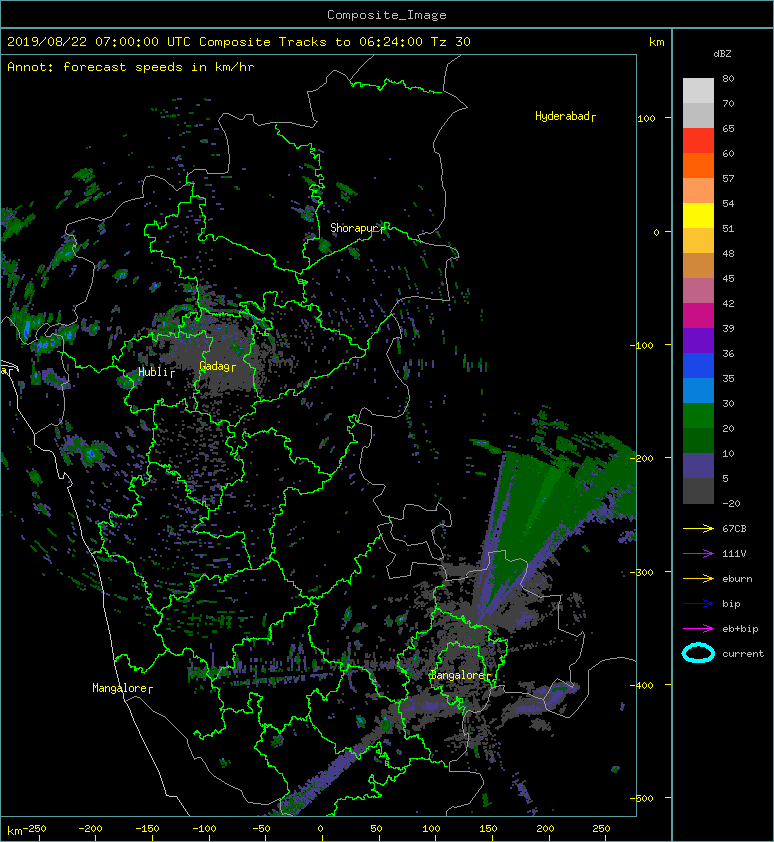The image size is (774, 842).
Task: Click the 48 dBZ brown-orange swatch
Action: [698, 265]
